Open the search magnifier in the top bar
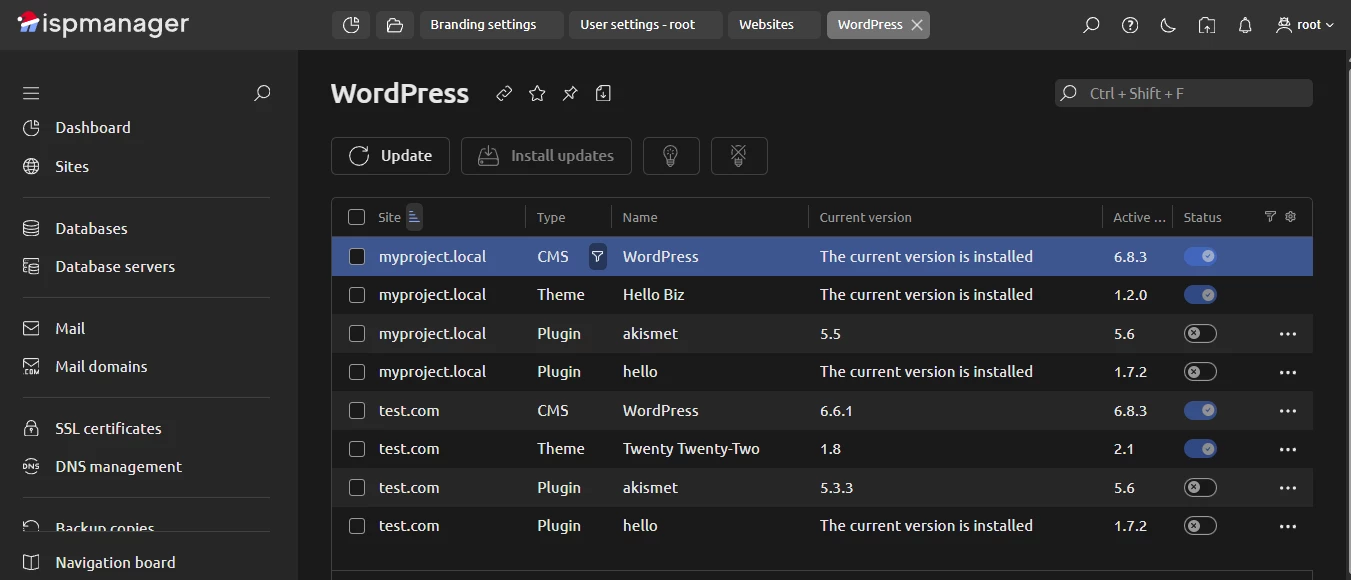This screenshot has height=580, width=1351. tap(1091, 25)
